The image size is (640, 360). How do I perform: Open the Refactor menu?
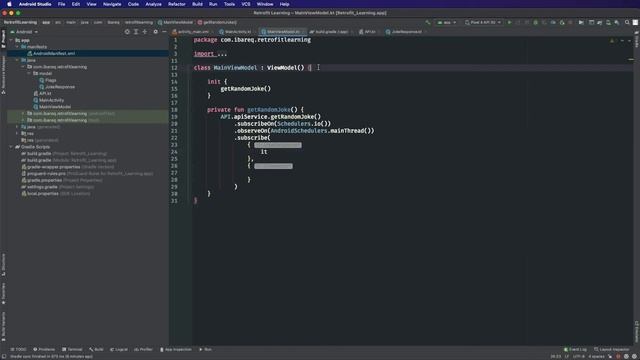[x=177, y=4]
